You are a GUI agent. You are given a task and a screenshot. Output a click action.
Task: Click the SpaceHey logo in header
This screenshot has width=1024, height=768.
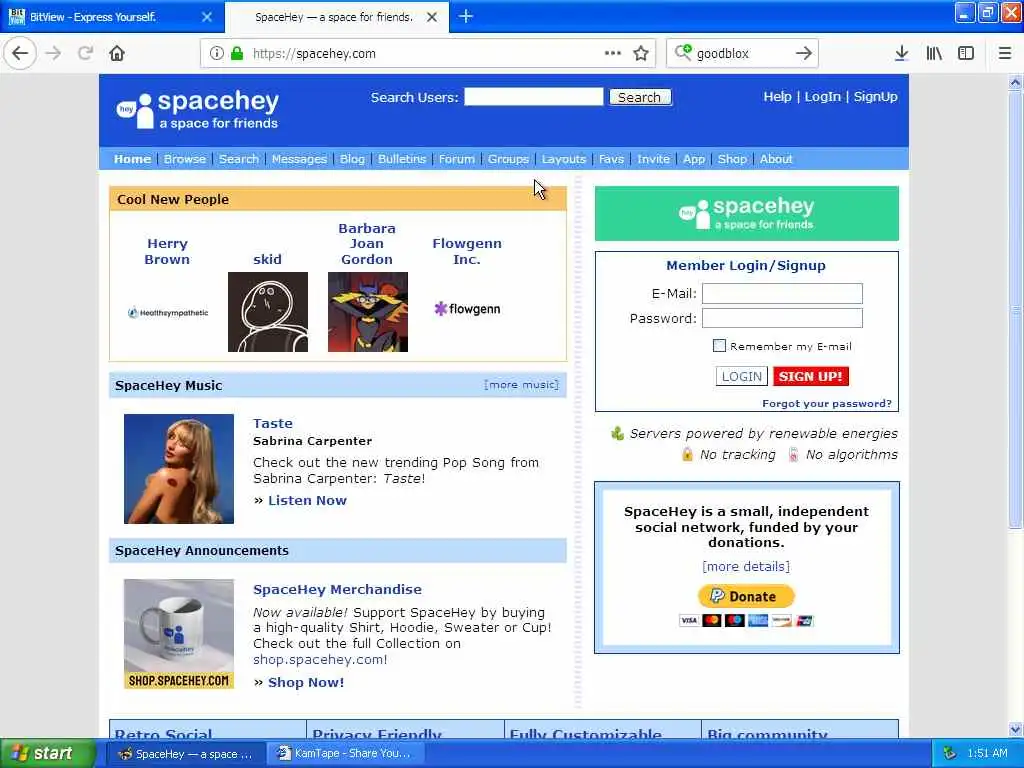[x=198, y=110]
